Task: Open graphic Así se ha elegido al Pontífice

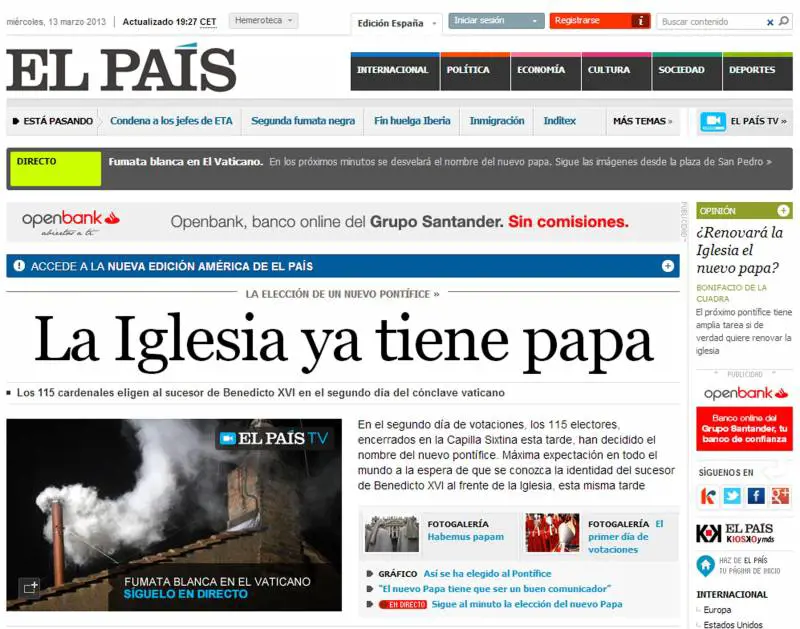Action: [x=487, y=573]
